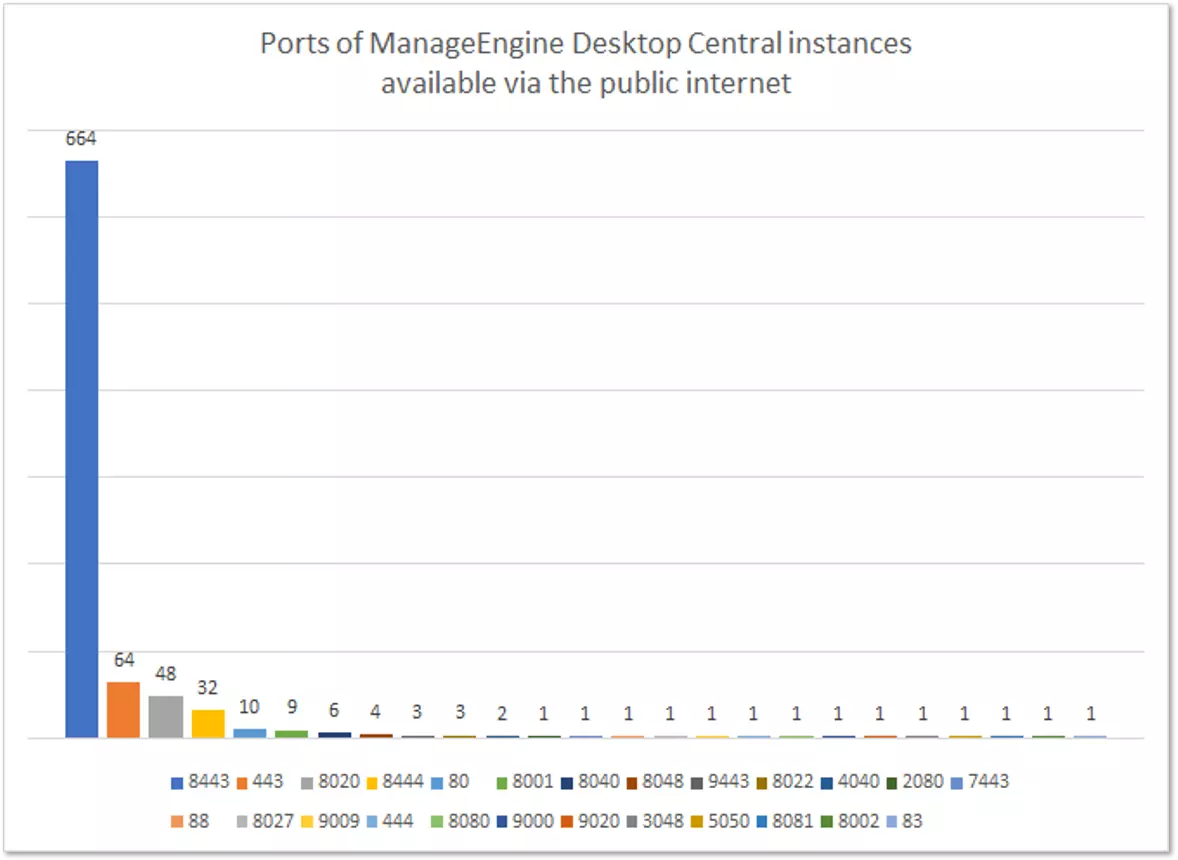Click the legend label 8444
Image resolution: width=1178 pixels, height=860 pixels.
pyautogui.click(x=403, y=782)
